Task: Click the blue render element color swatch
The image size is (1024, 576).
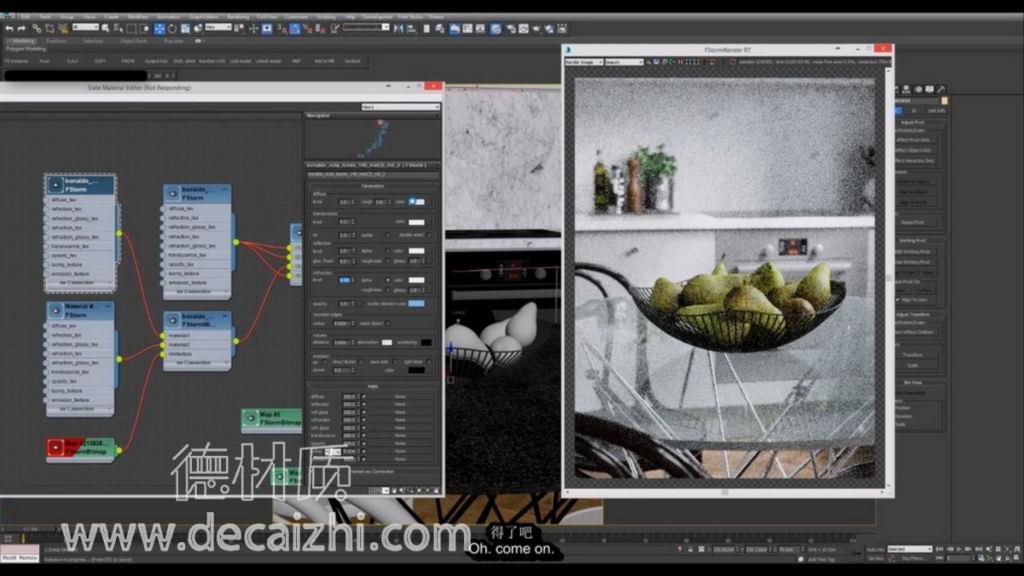Action: coord(416,304)
